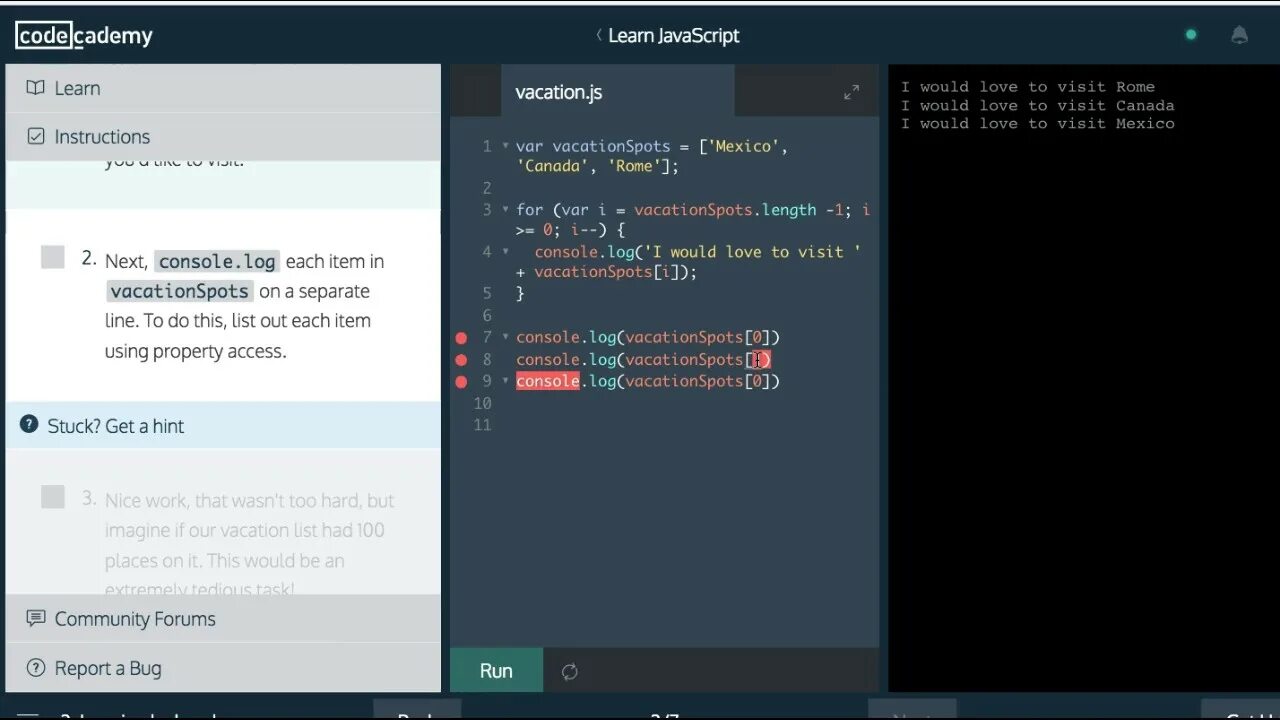Image resolution: width=1280 pixels, height=720 pixels.
Task: Click line number 2 in gutter
Action: click(x=487, y=188)
